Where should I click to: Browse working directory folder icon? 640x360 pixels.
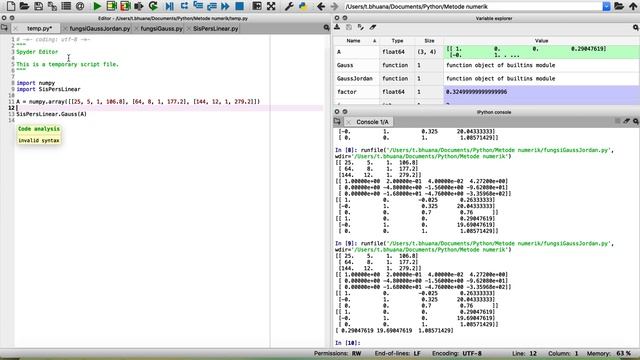click(x=619, y=6)
